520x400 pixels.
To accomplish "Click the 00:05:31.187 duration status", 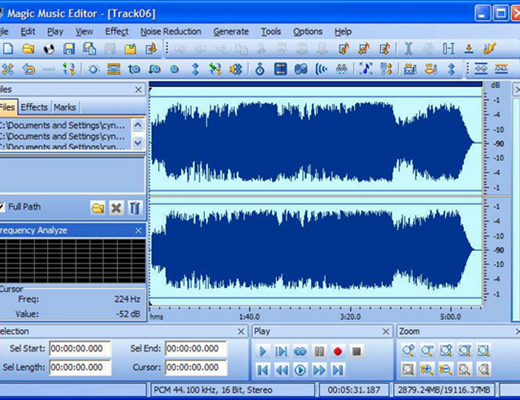I will [354, 390].
